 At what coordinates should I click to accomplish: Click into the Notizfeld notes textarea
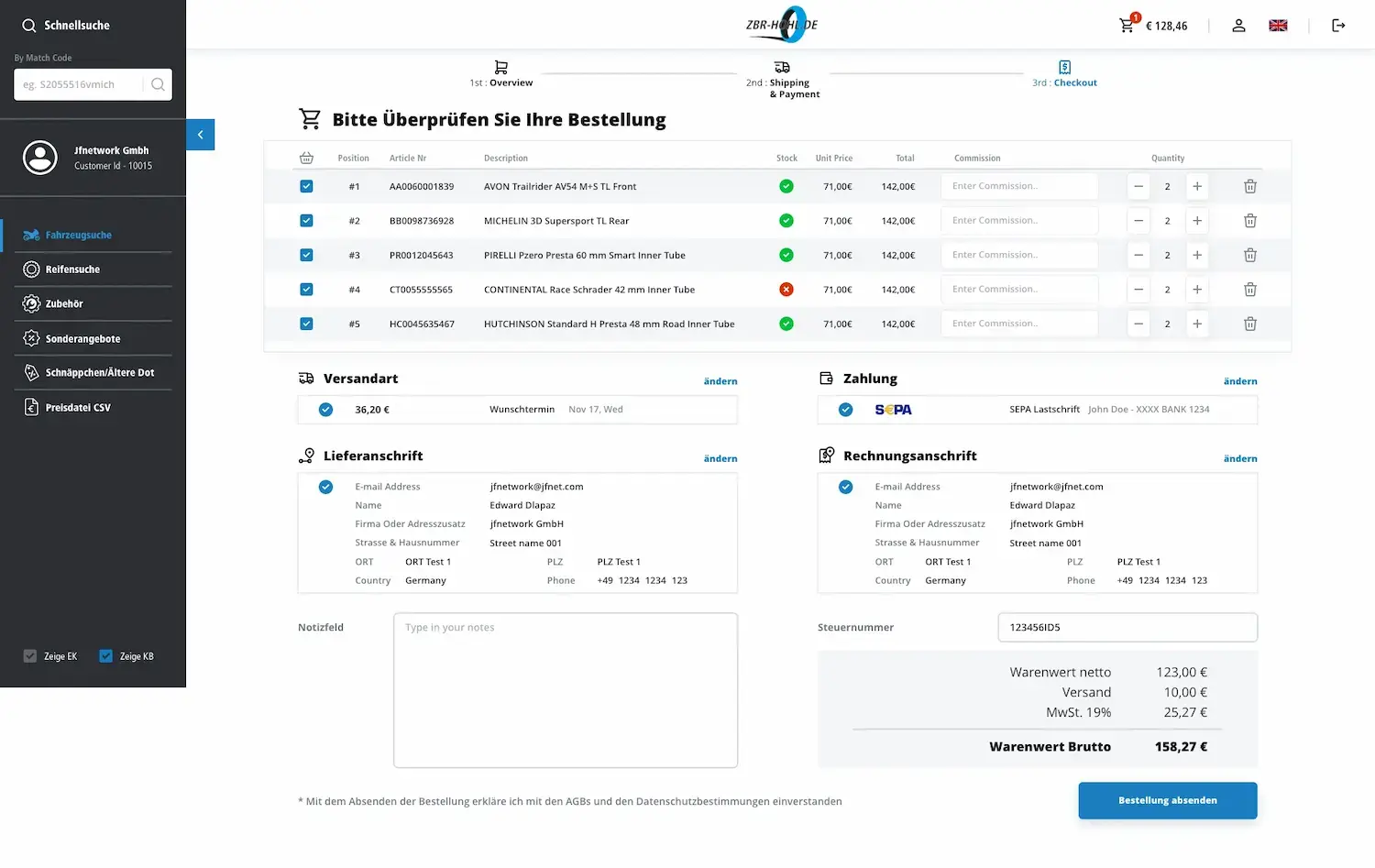pyautogui.click(x=566, y=690)
